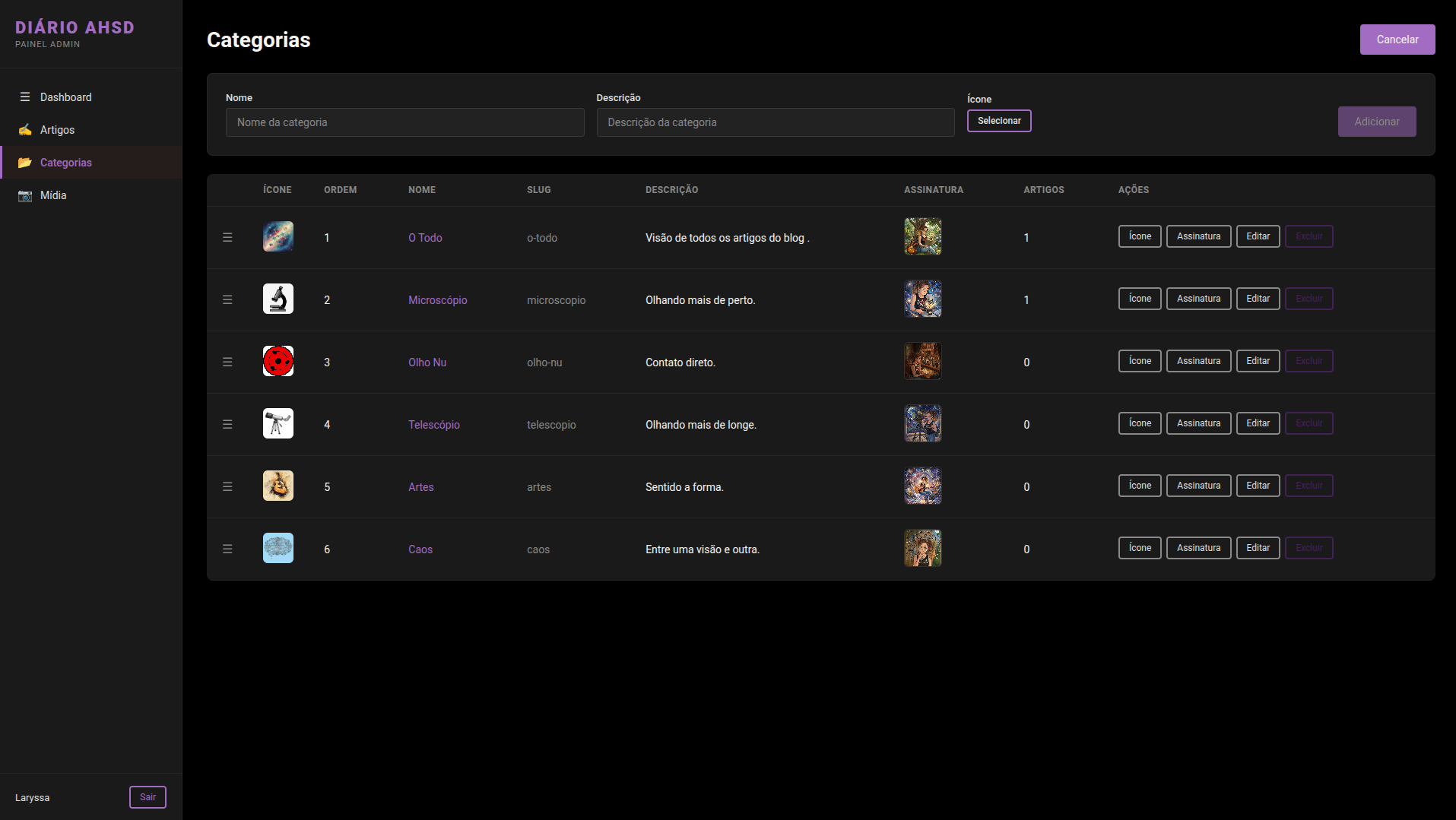Open the signature thumbnail for O Todo
The width and height of the screenshot is (1456, 820).
[922, 236]
